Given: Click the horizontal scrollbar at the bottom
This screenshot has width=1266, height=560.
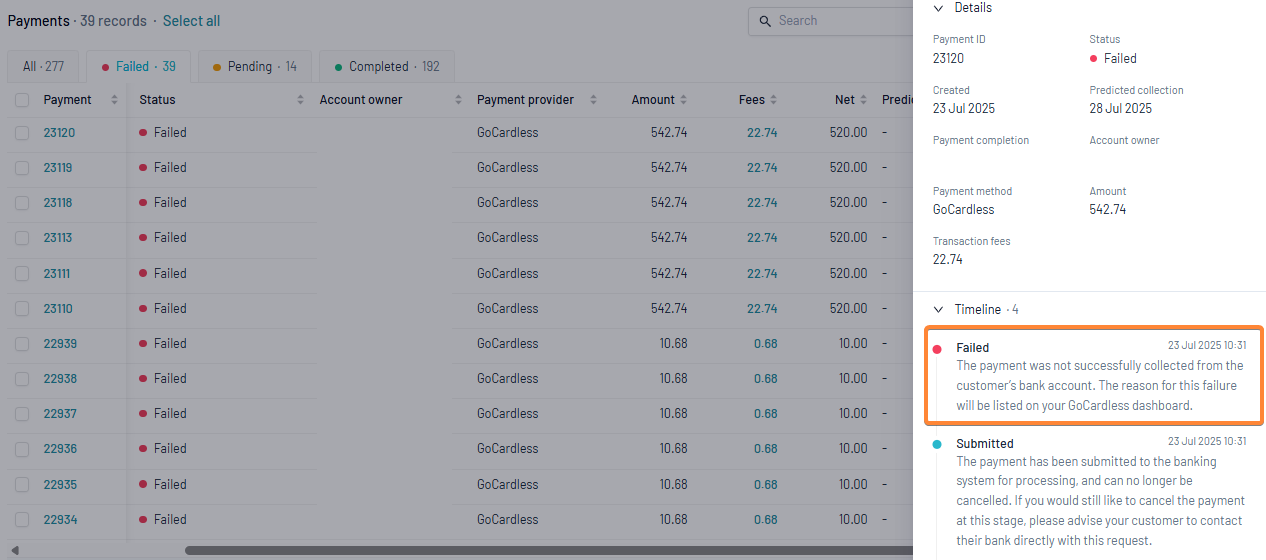Looking at the screenshot, I should tap(548, 550).
